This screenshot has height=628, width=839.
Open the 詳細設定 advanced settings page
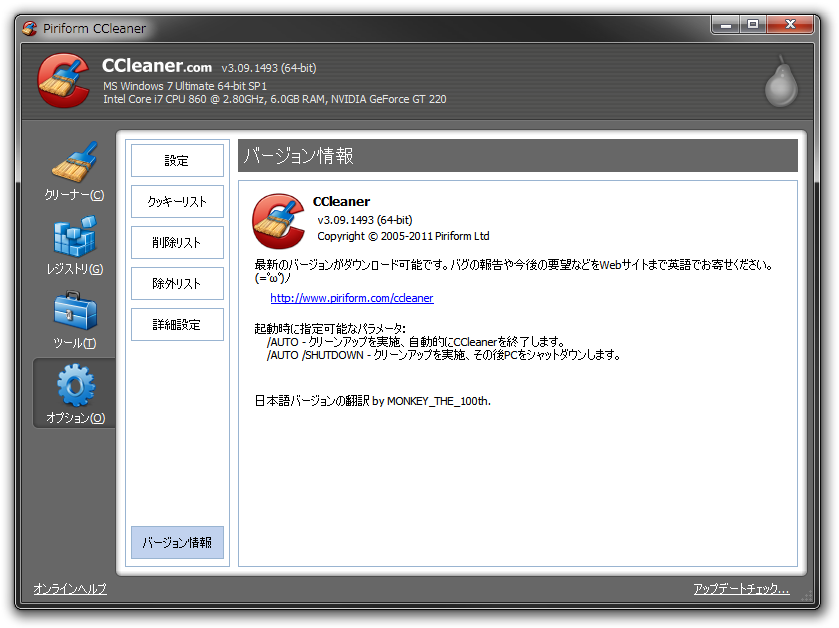(x=177, y=325)
